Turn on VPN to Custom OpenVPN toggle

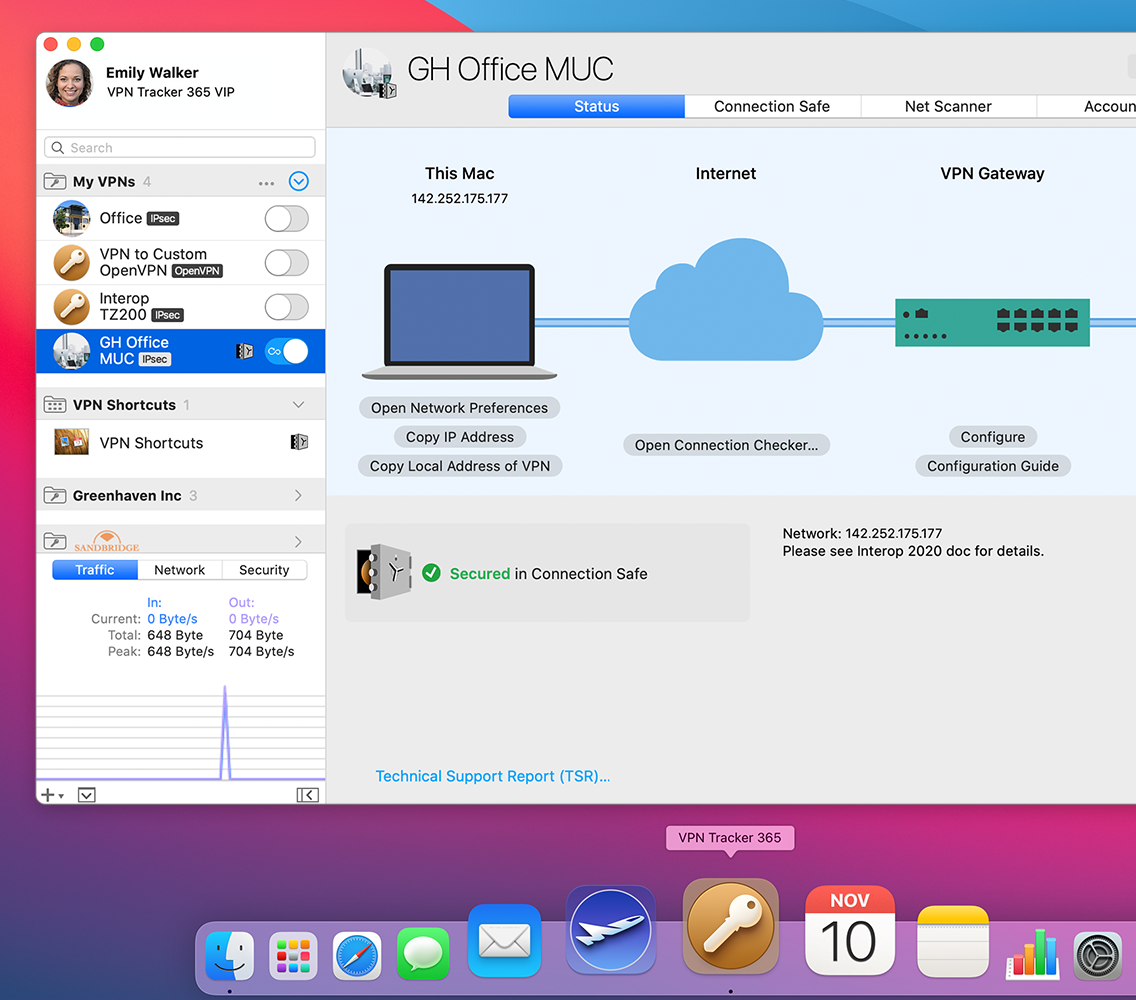point(286,263)
